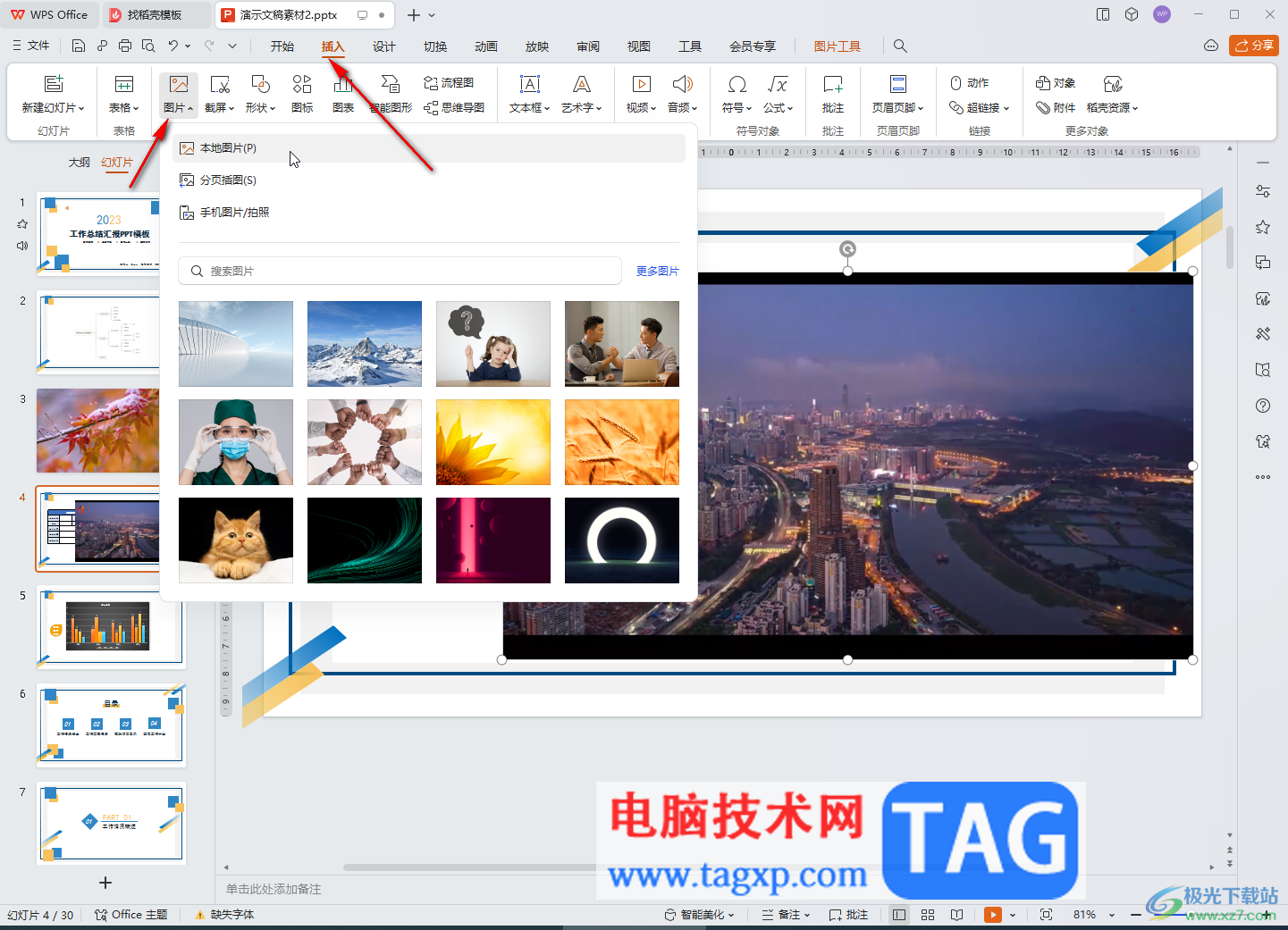
Task: Open the search magnifier in ribbon tabs
Action: coord(900,46)
